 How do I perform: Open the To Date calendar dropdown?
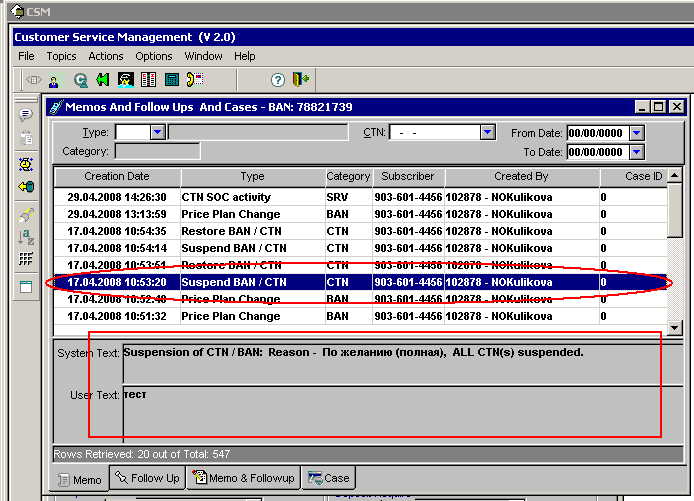(636, 152)
